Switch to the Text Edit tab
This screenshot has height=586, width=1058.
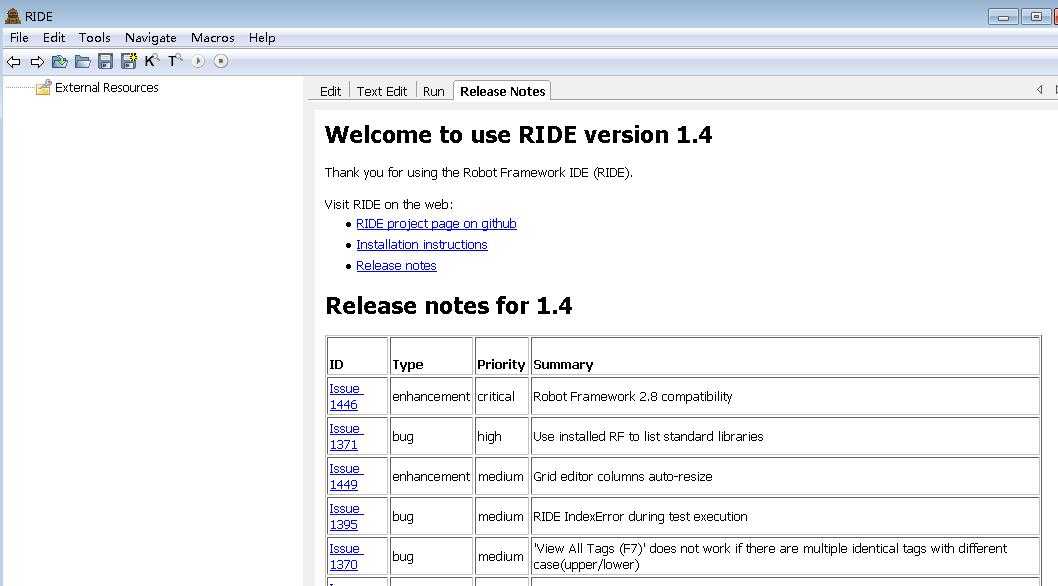click(x=382, y=91)
